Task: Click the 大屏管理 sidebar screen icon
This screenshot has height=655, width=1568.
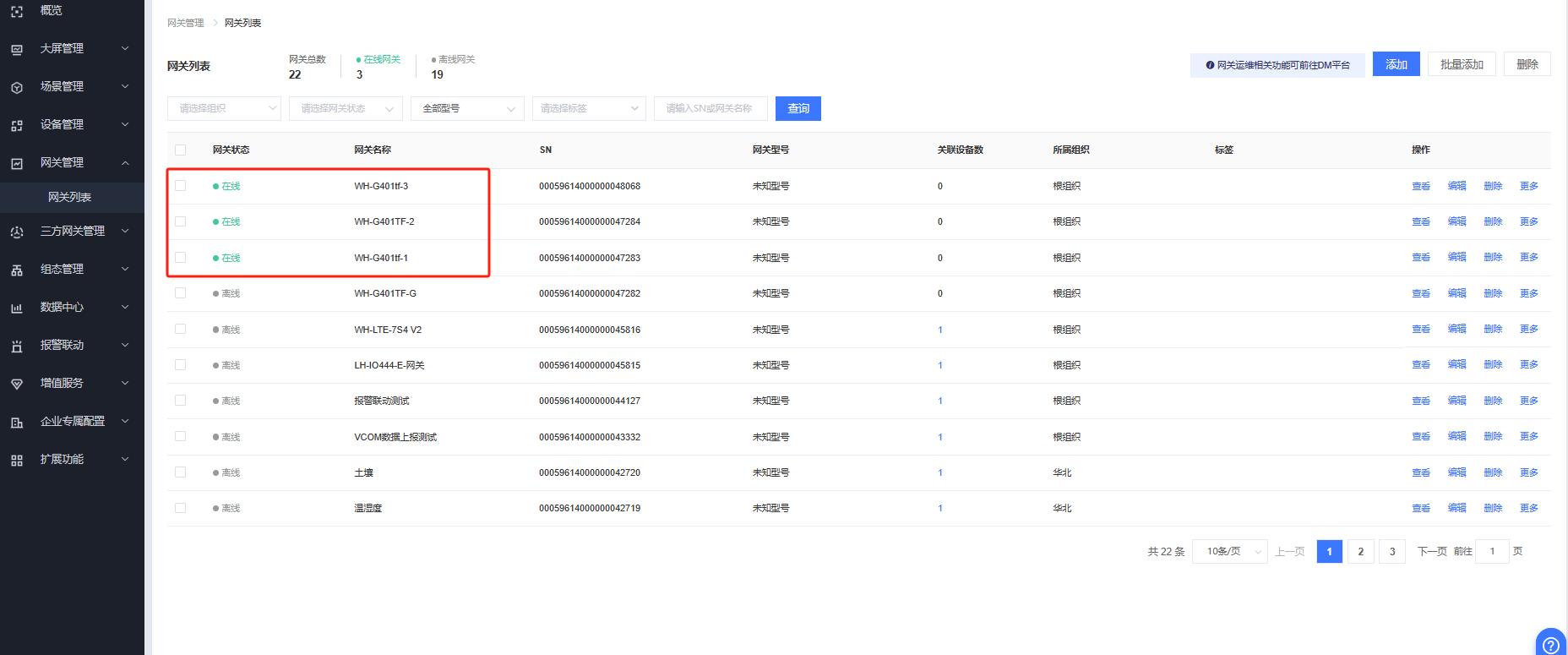Action: tap(17, 49)
